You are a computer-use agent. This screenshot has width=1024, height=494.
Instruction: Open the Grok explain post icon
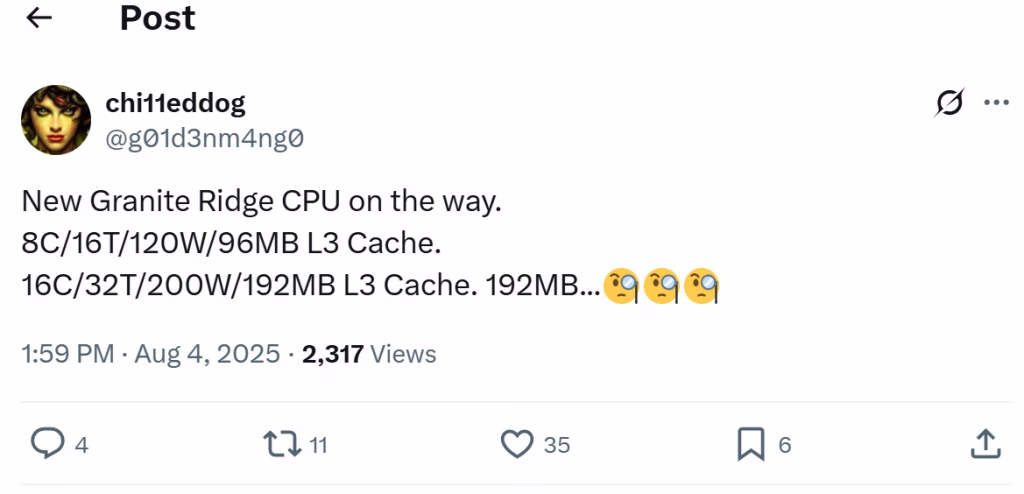click(x=949, y=103)
